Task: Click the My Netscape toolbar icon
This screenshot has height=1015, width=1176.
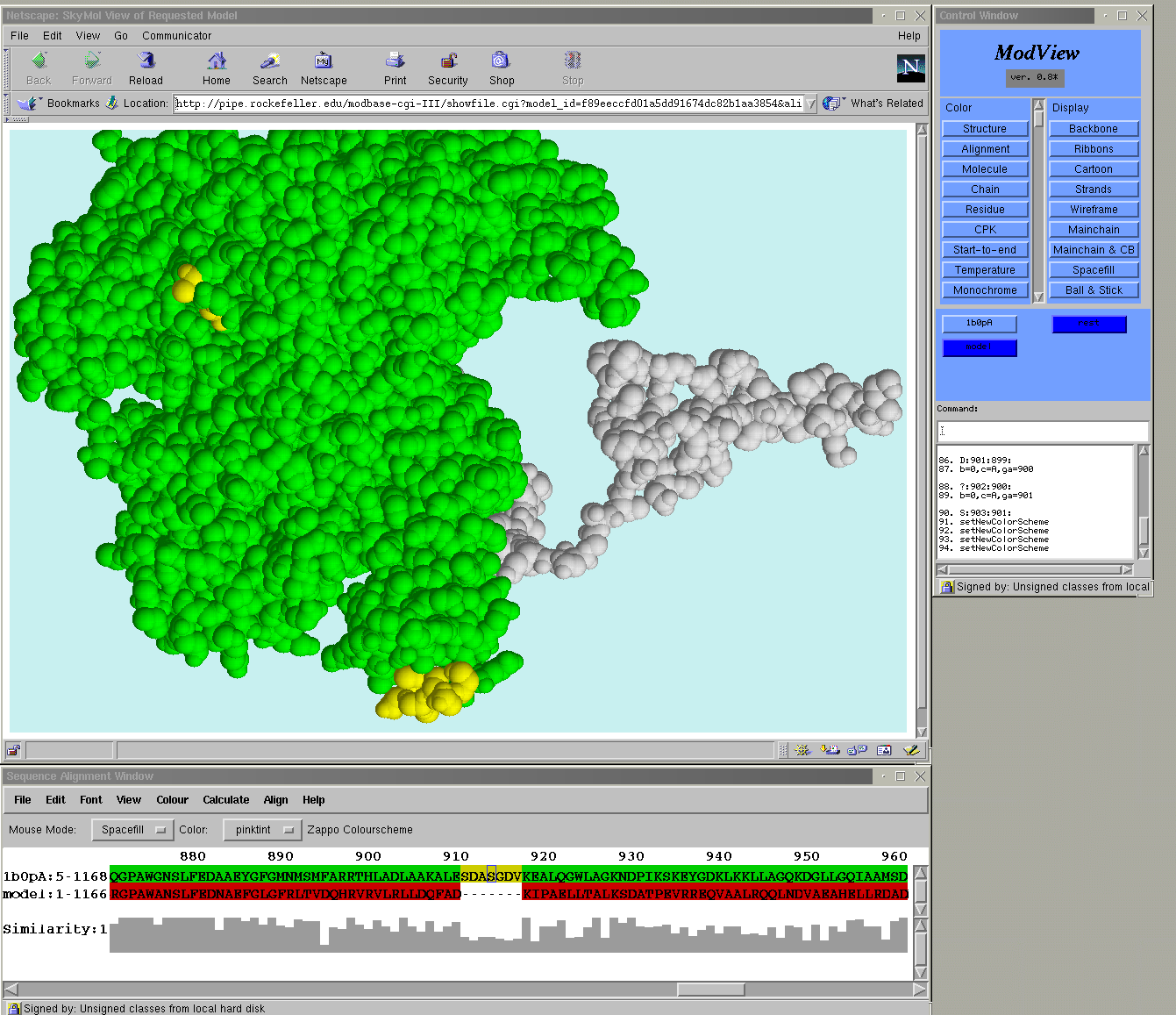Action: click(324, 61)
